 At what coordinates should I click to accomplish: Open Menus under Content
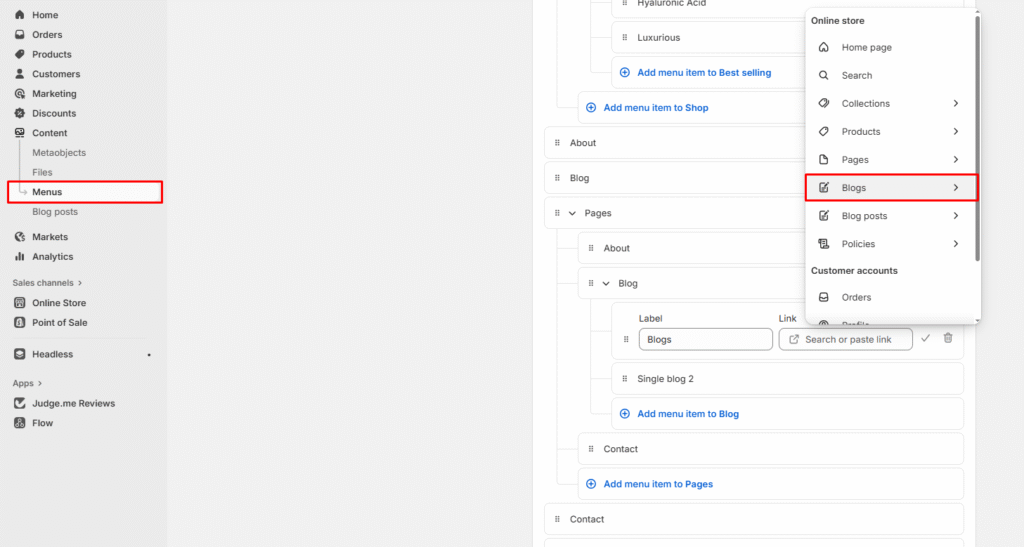click(x=47, y=192)
